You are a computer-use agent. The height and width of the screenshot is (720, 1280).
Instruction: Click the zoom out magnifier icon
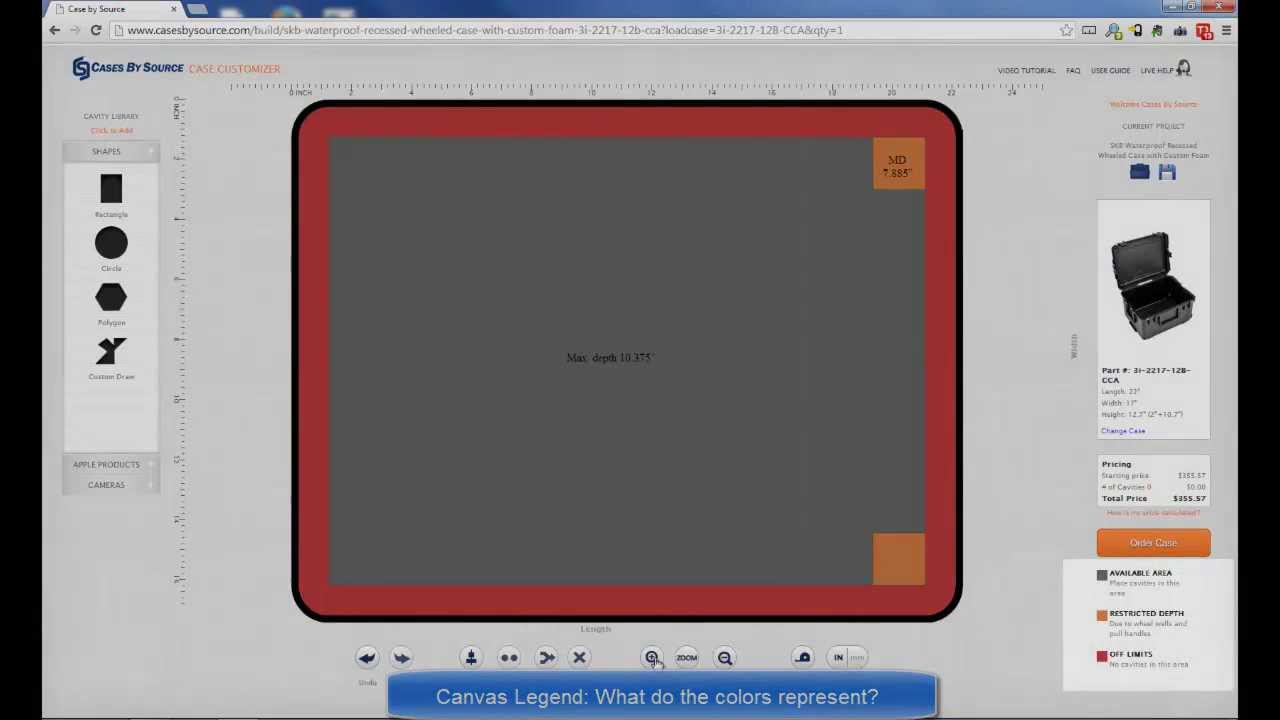click(725, 657)
